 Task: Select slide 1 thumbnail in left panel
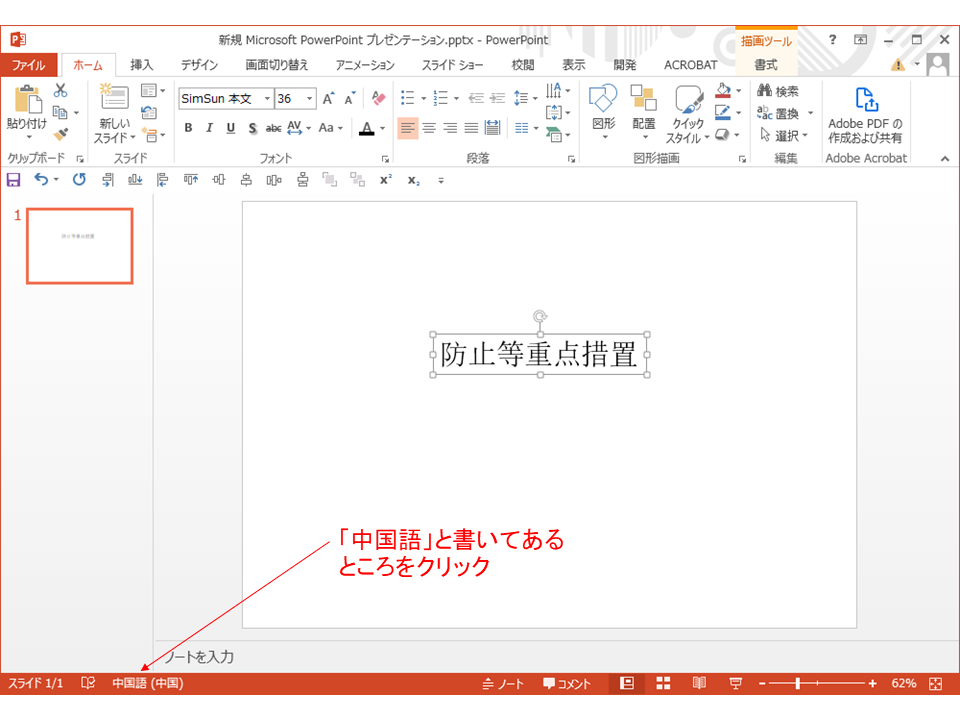point(79,246)
